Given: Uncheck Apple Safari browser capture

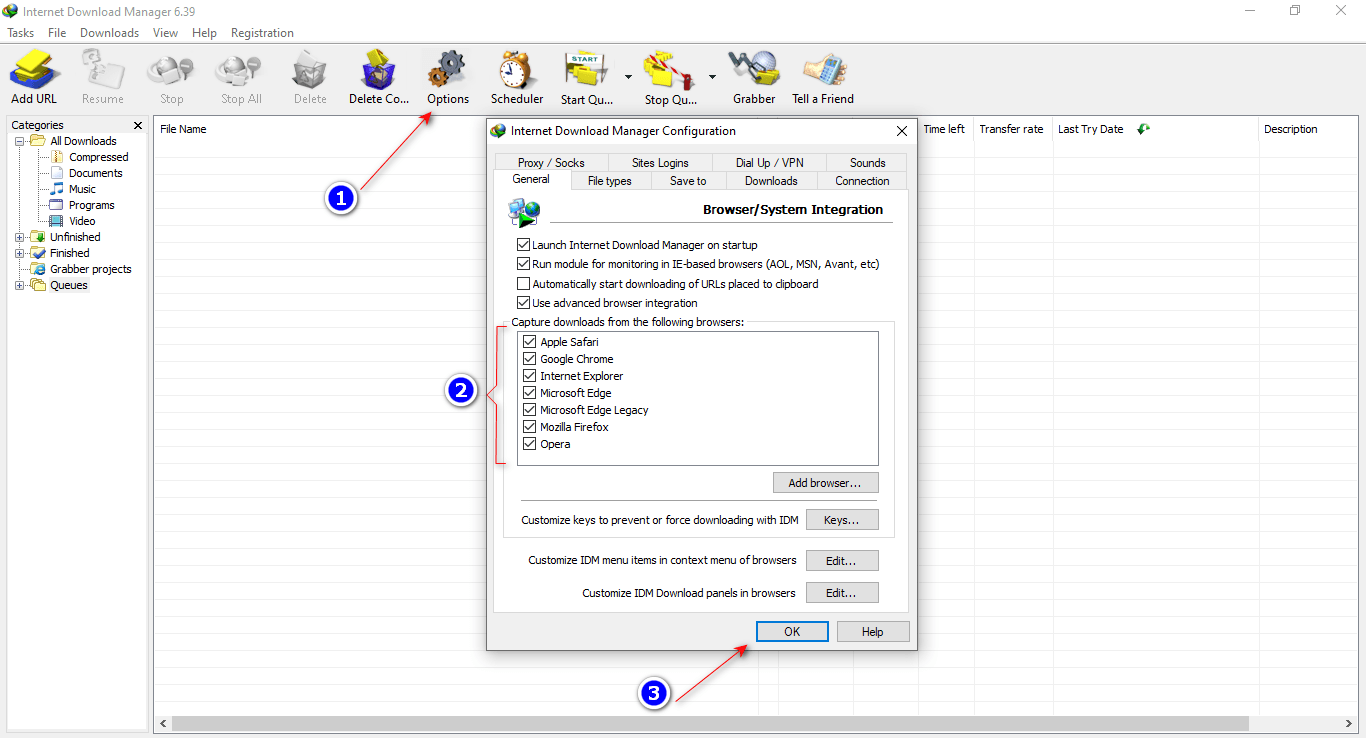Looking at the screenshot, I should [x=530, y=342].
